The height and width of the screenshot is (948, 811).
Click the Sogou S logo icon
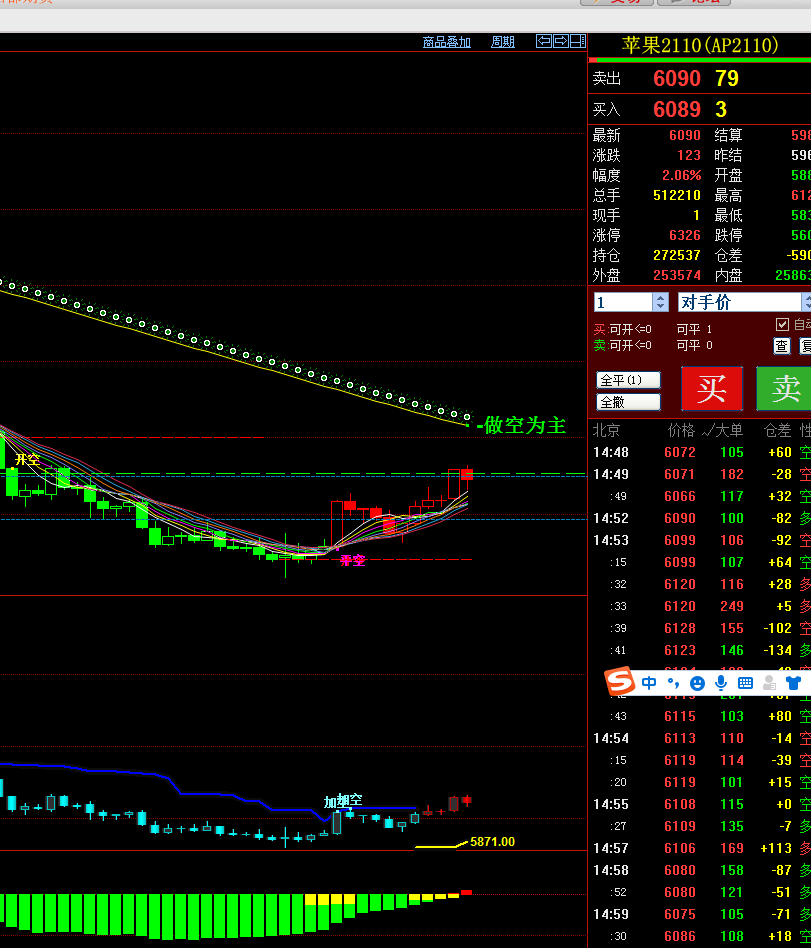click(620, 682)
